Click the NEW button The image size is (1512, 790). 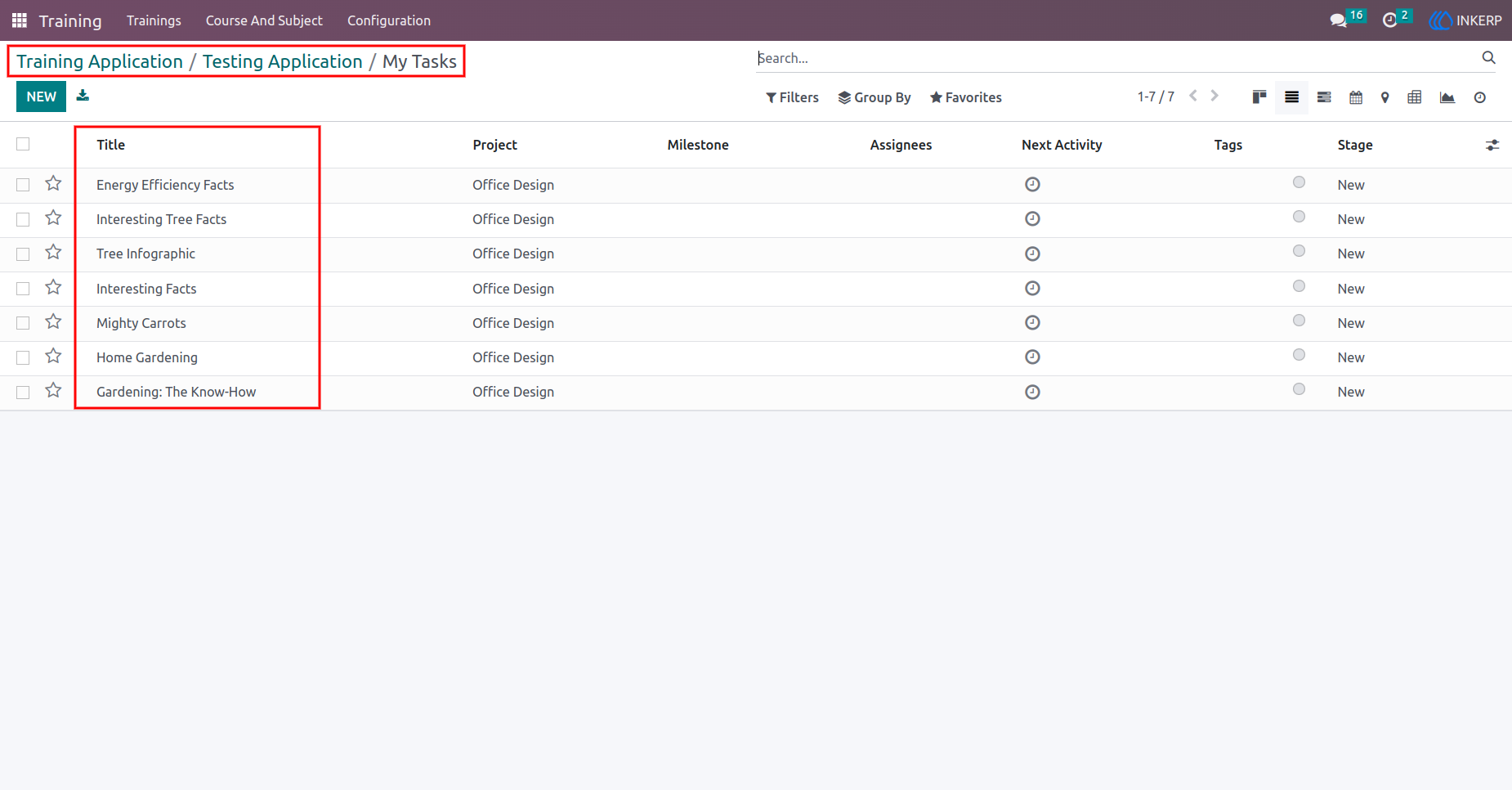(x=41, y=97)
